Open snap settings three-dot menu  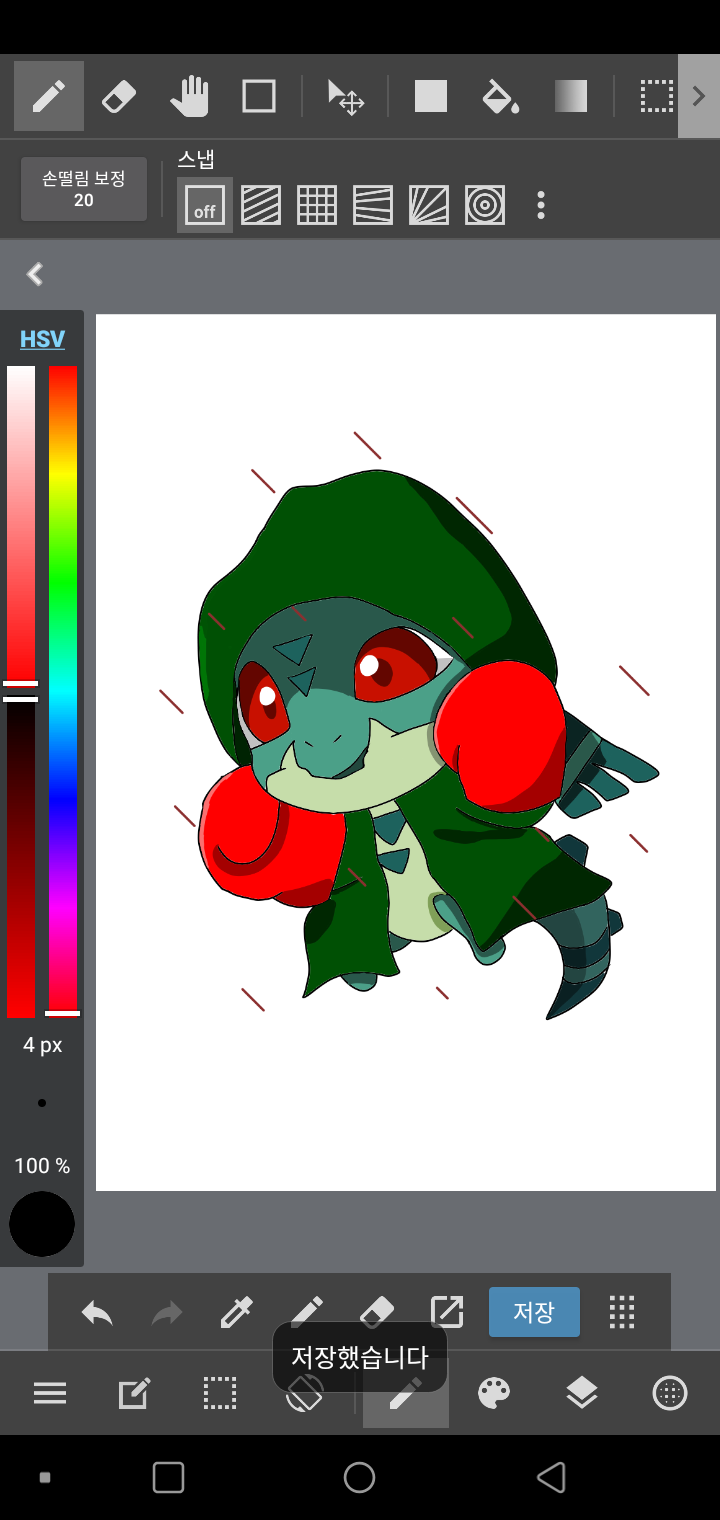point(541,205)
